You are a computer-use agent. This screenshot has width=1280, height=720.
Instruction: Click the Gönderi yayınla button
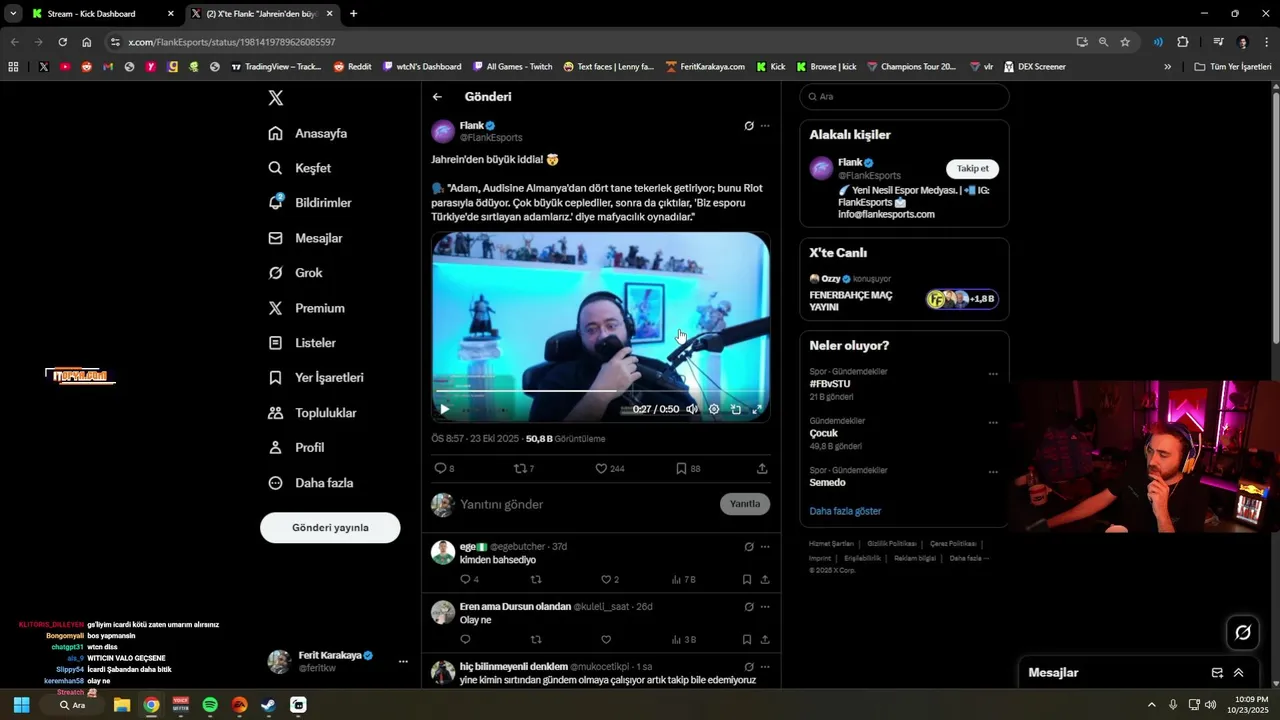click(x=330, y=527)
